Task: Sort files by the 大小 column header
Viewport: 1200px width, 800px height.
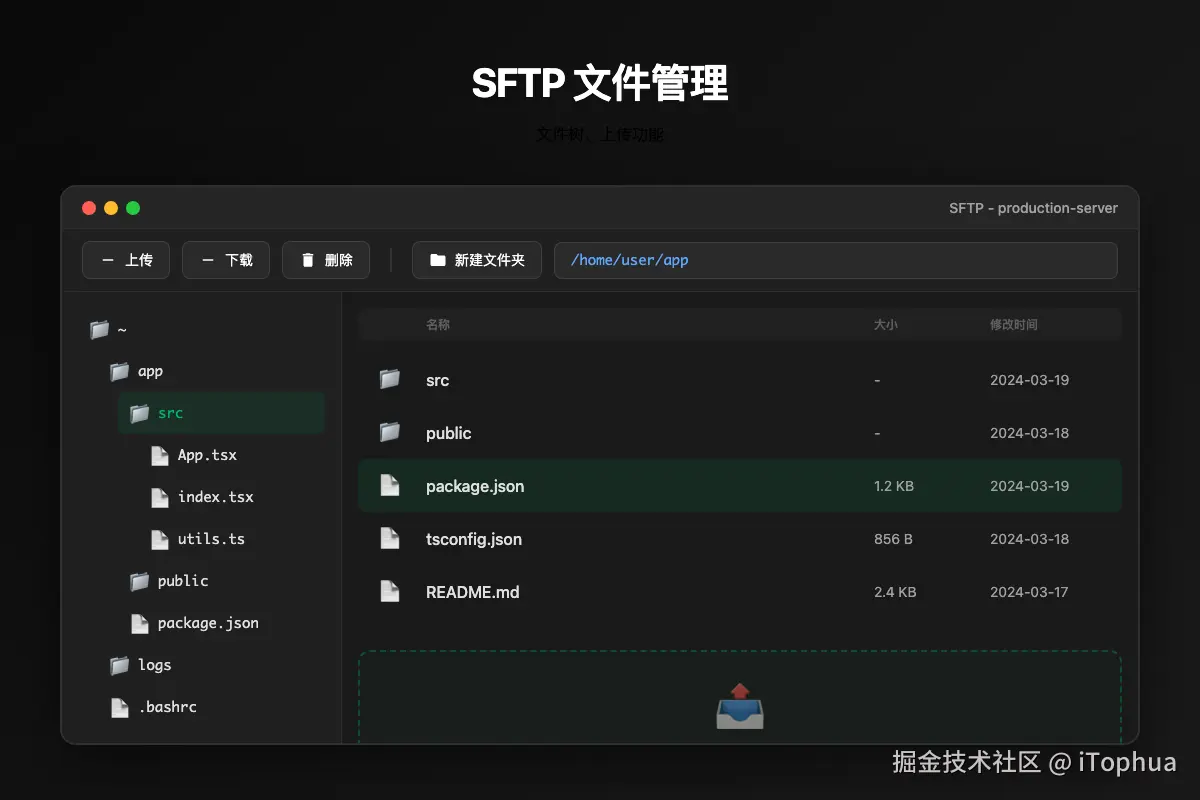Action: 885,324
